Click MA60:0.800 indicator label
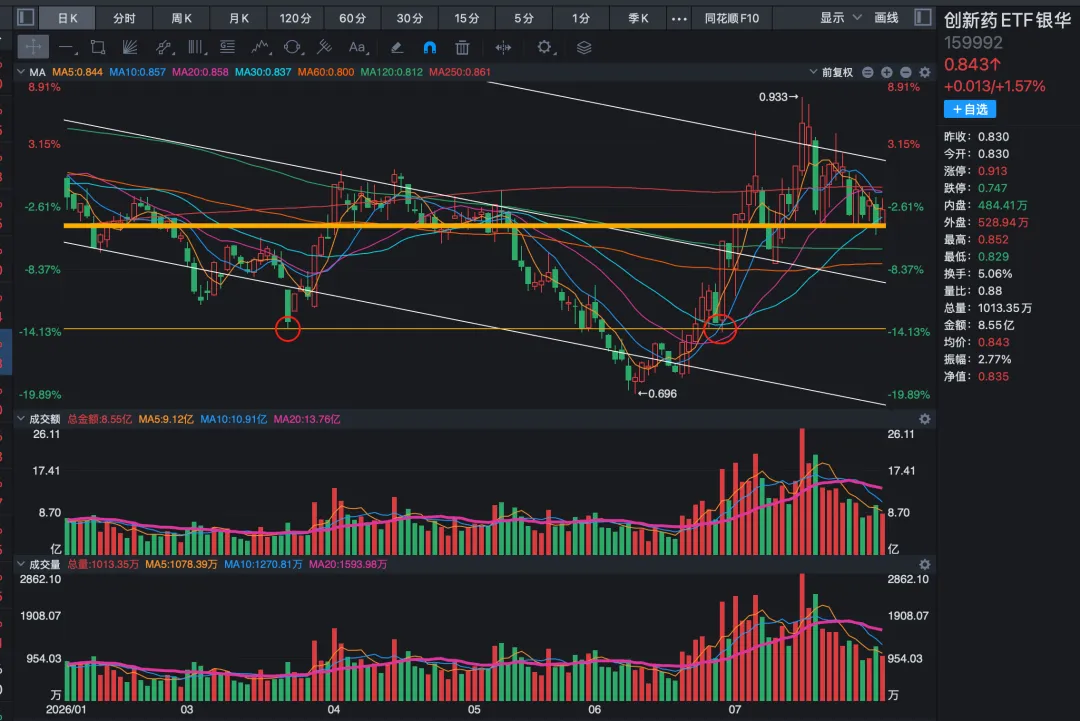Screen dimensions: 1080x721 326,72
